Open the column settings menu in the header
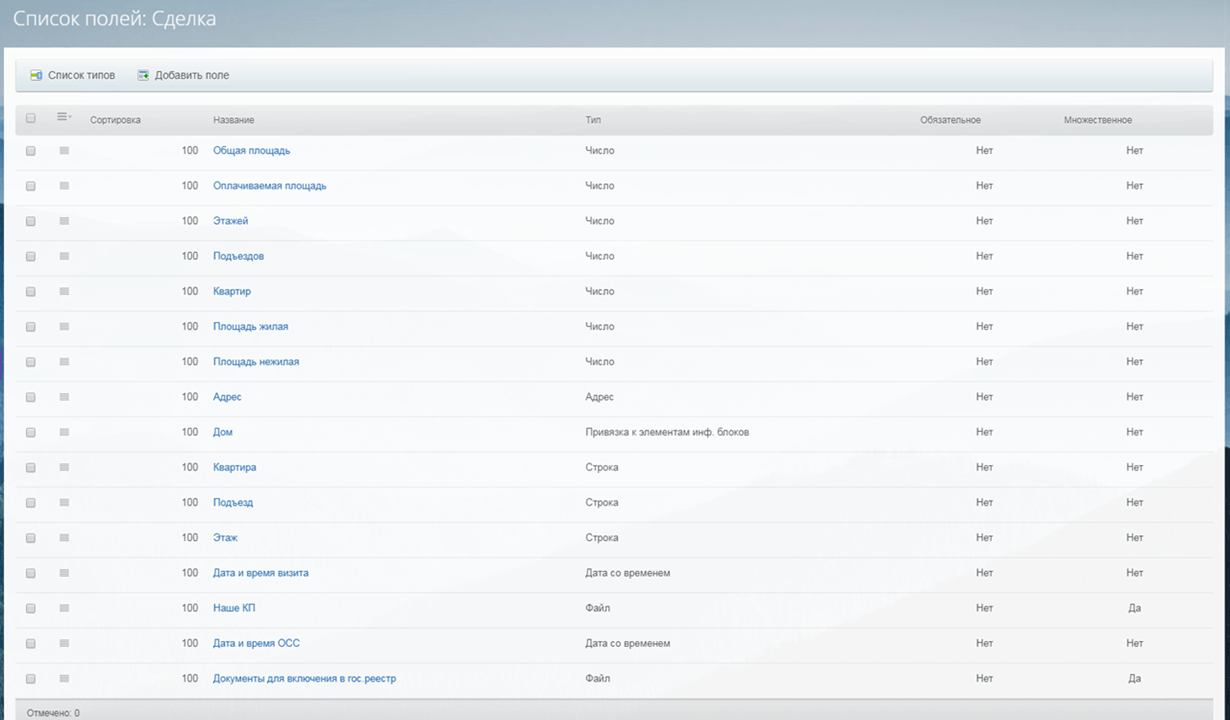This screenshot has height=720, width=1230. click(64, 117)
